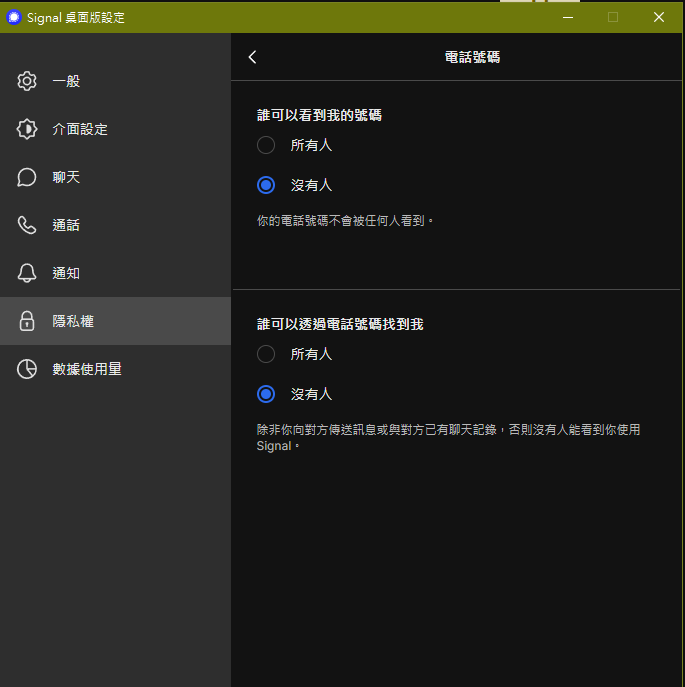The image size is (685, 687).
Task: Click the Signal logo in the title bar
Action: click(14, 17)
